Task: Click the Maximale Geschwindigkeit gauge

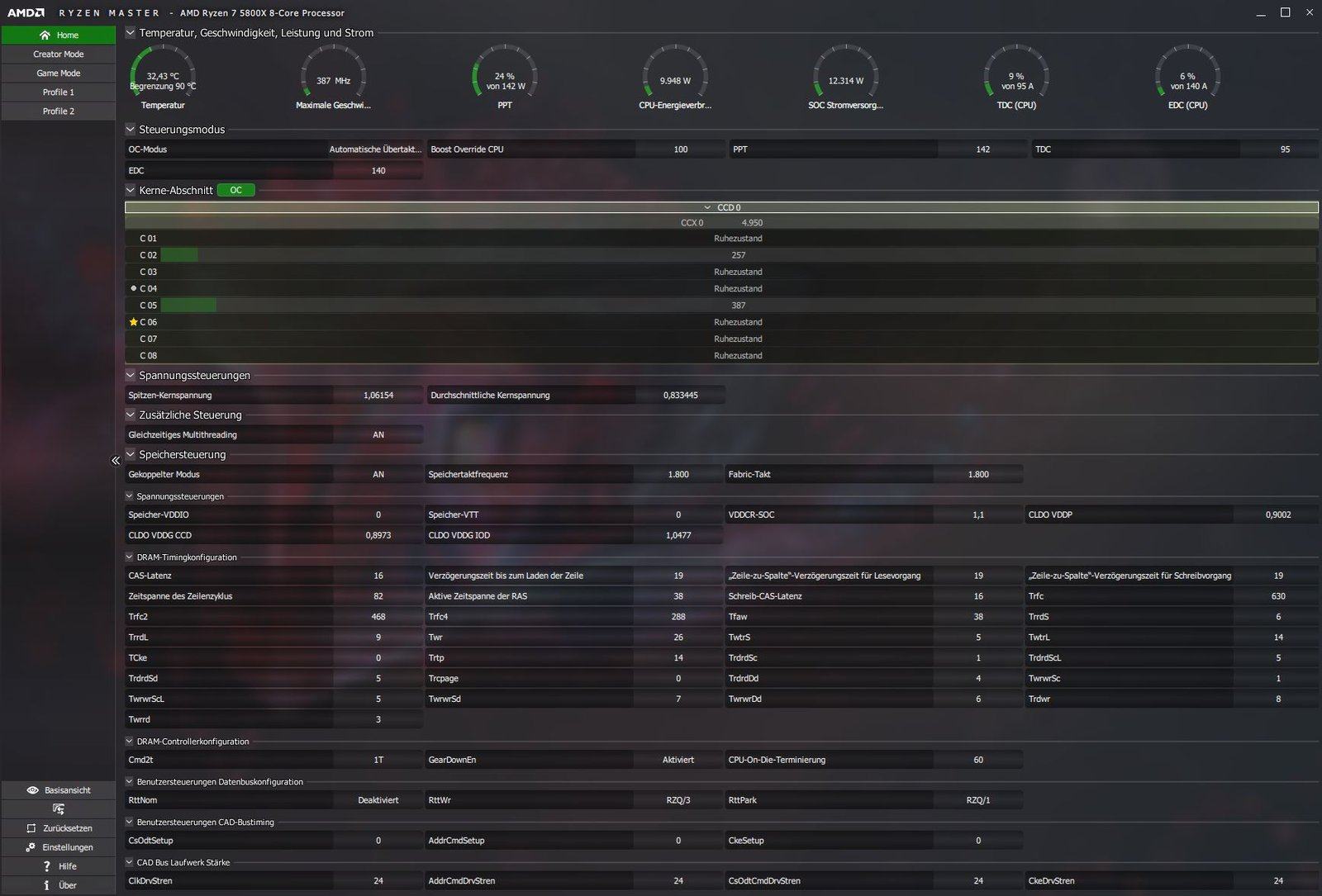Action: click(333, 78)
